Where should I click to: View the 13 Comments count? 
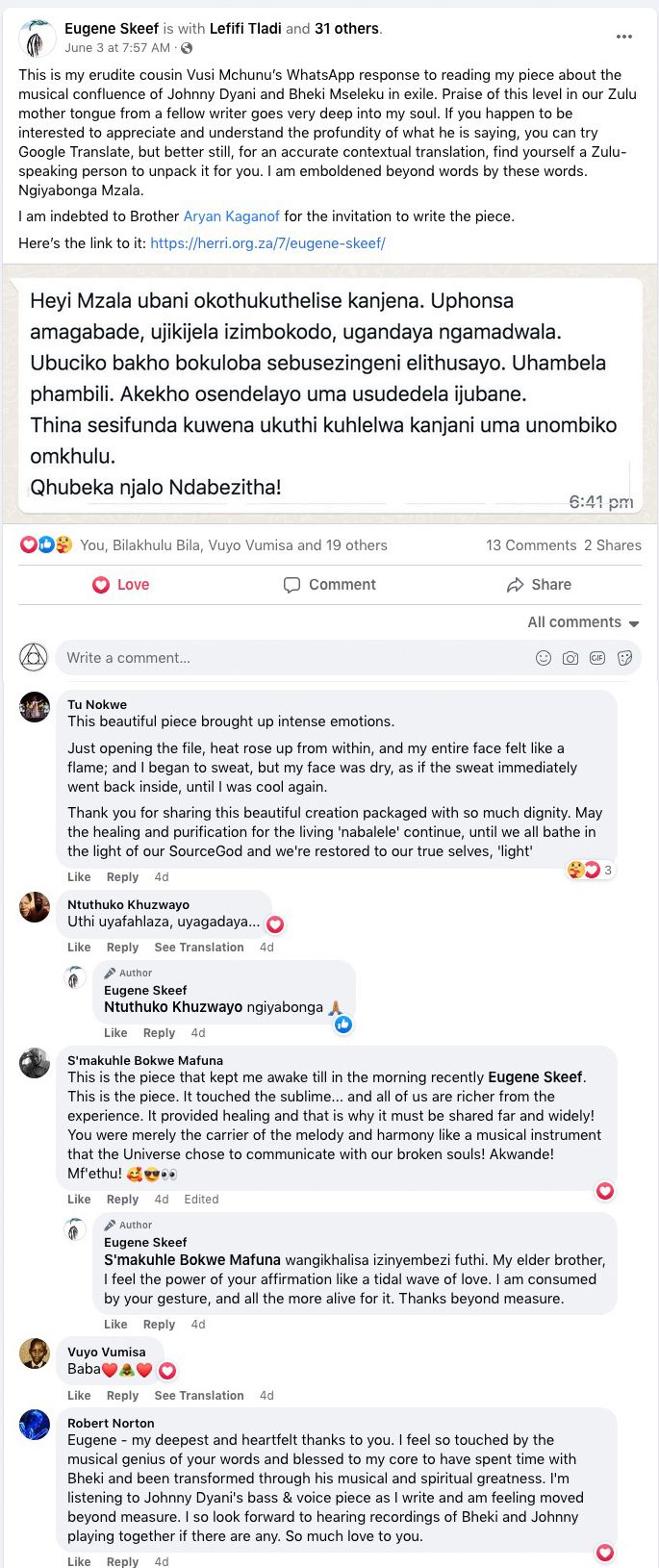tap(530, 545)
